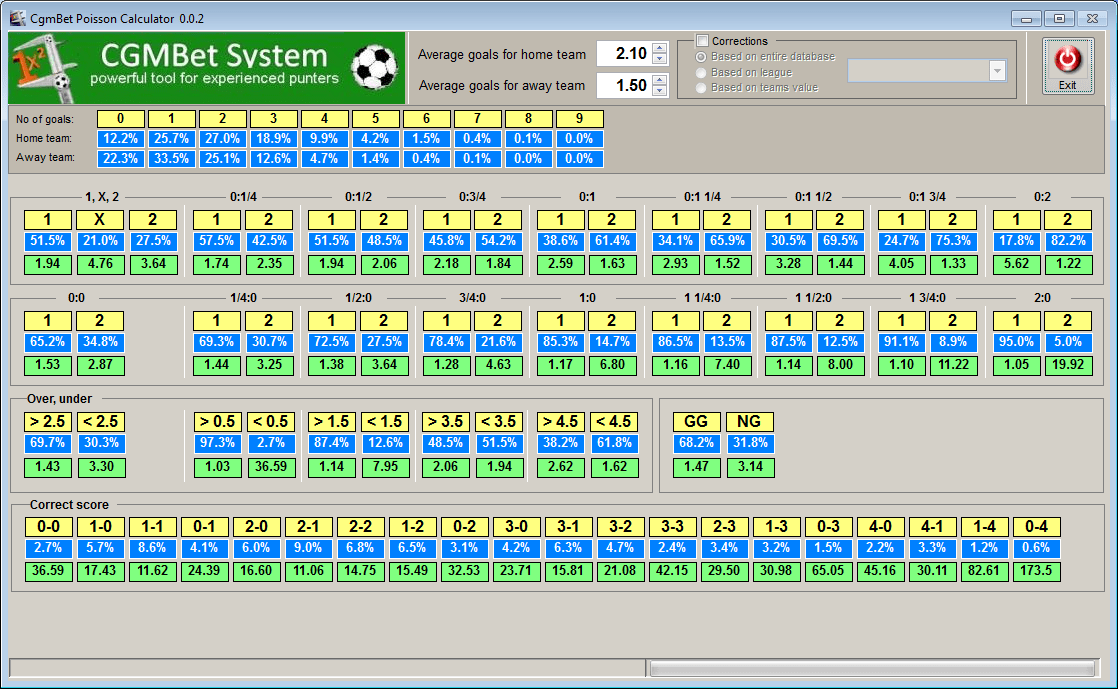This screenshot has height=689, width=1118.
Task: Select the NG label
Action: (x=750, y=422)
